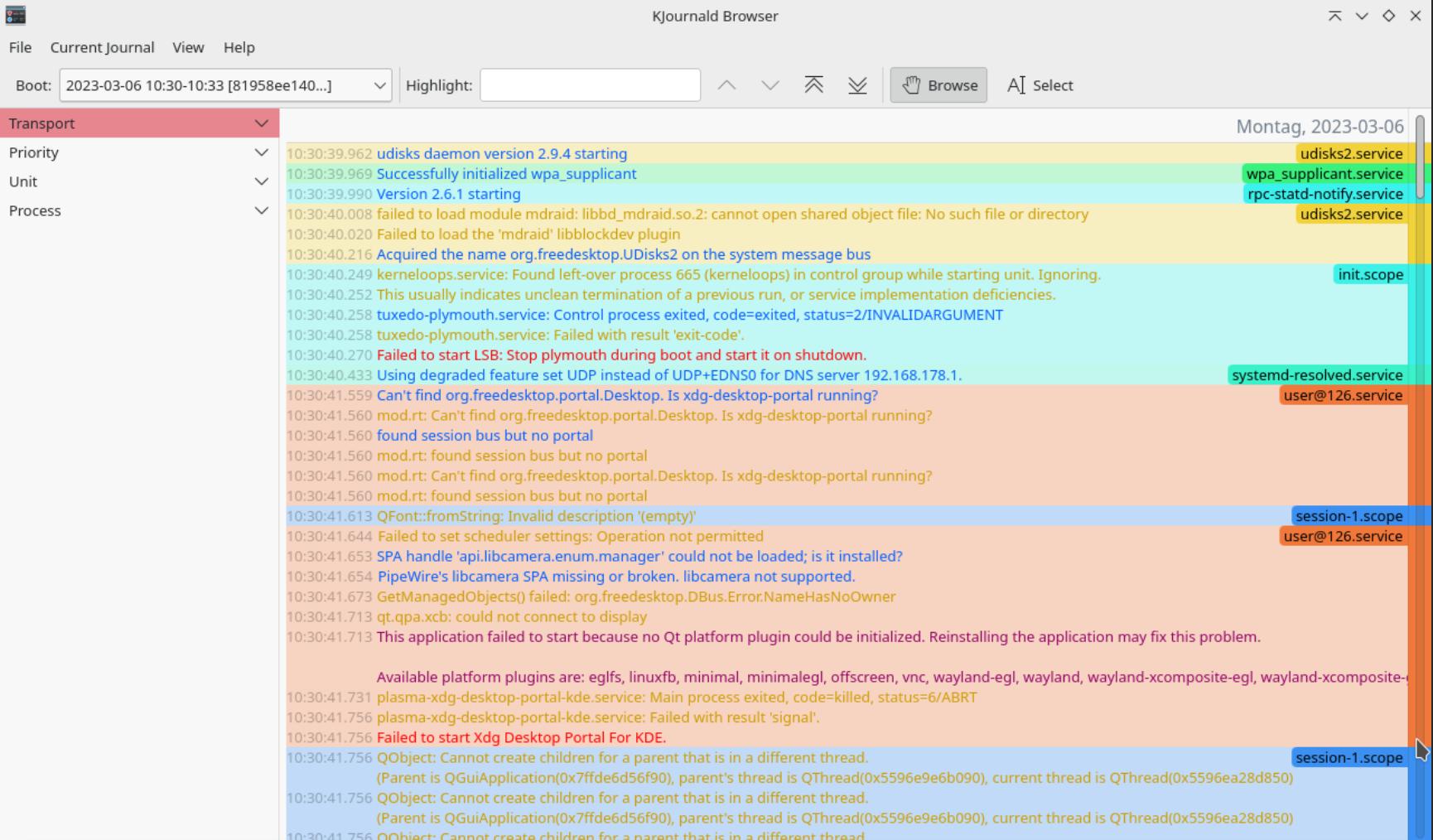Image resolution: width=1433 pixels, height=840 pixels.
Task: Go to top of journal icon
Action: [x=813, y=85]
